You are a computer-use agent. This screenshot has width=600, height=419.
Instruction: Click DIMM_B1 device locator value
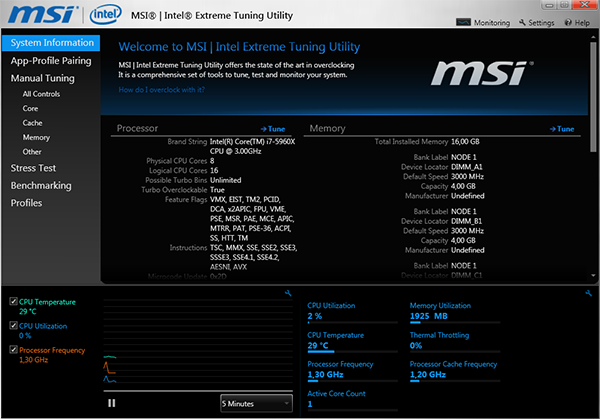[466, 221]
